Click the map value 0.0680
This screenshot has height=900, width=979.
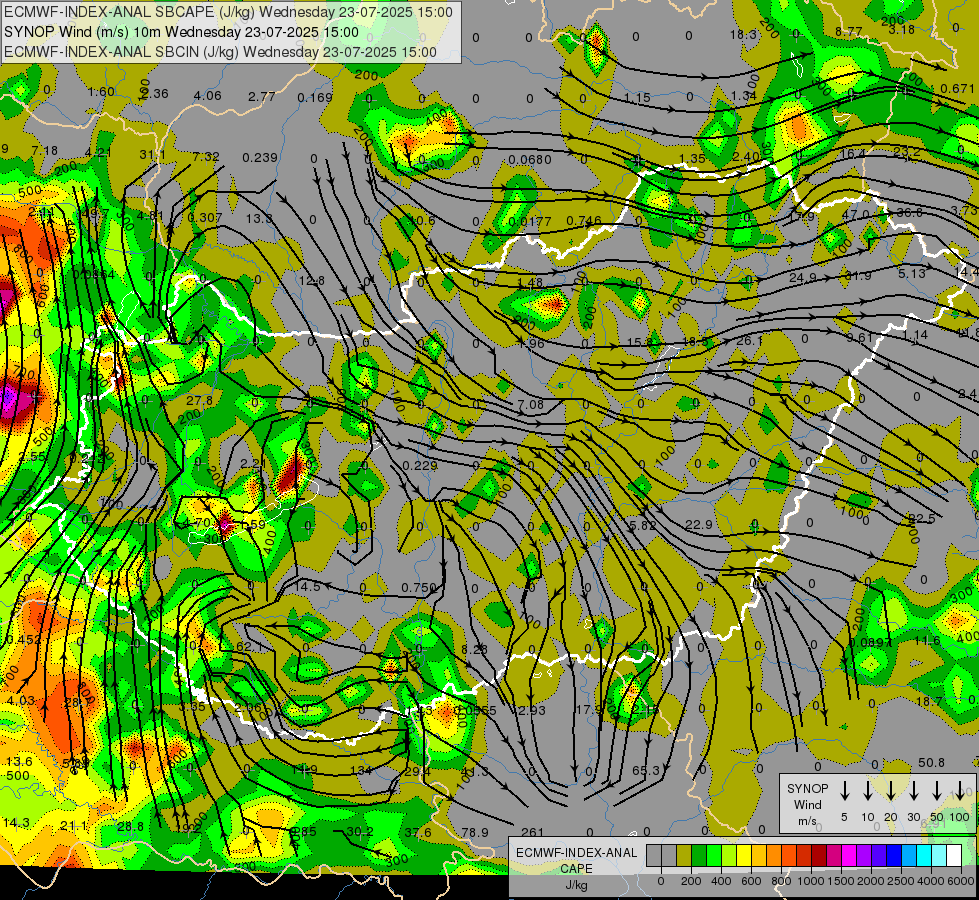coord(529,159)
